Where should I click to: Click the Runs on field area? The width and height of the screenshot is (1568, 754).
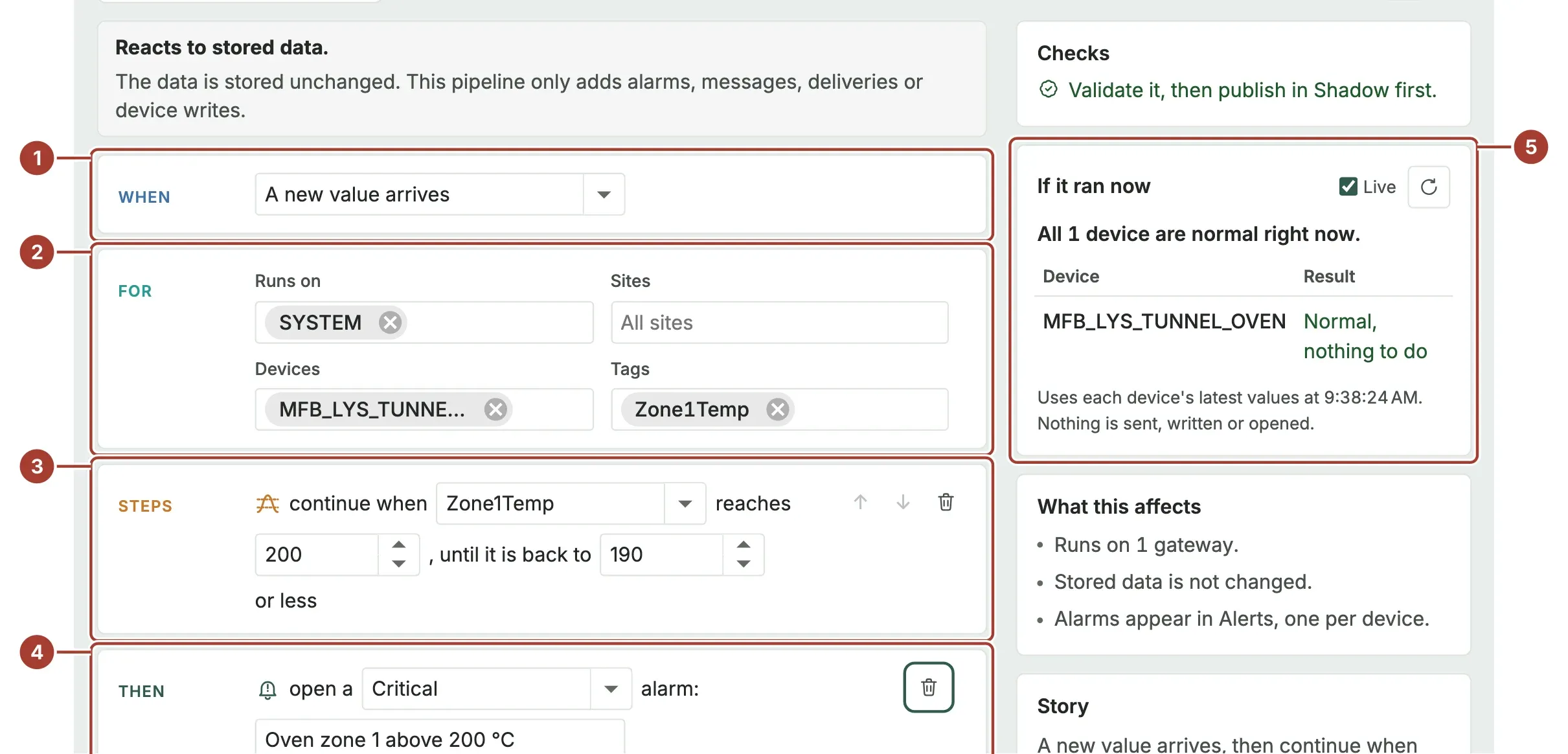[x=424, y=322]
